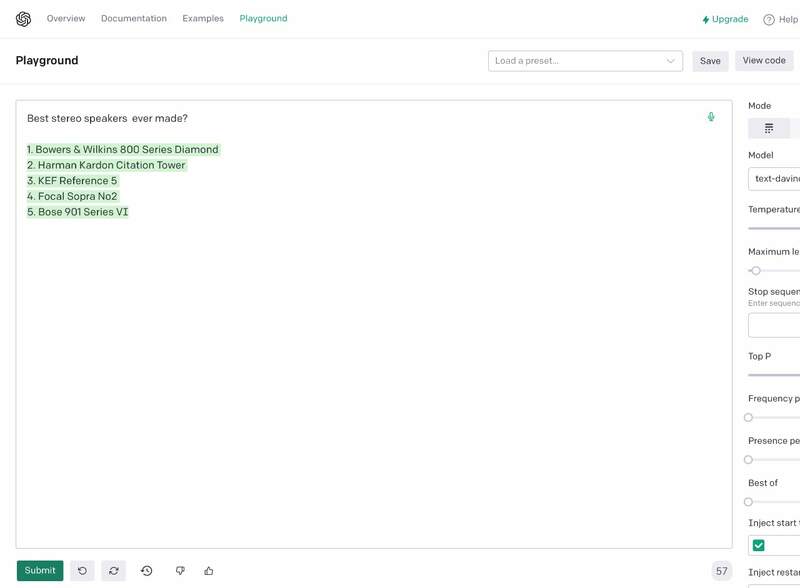Click the undo last action icon
Viewport: 800px width, 588px height.
click(x=82, y=571)
